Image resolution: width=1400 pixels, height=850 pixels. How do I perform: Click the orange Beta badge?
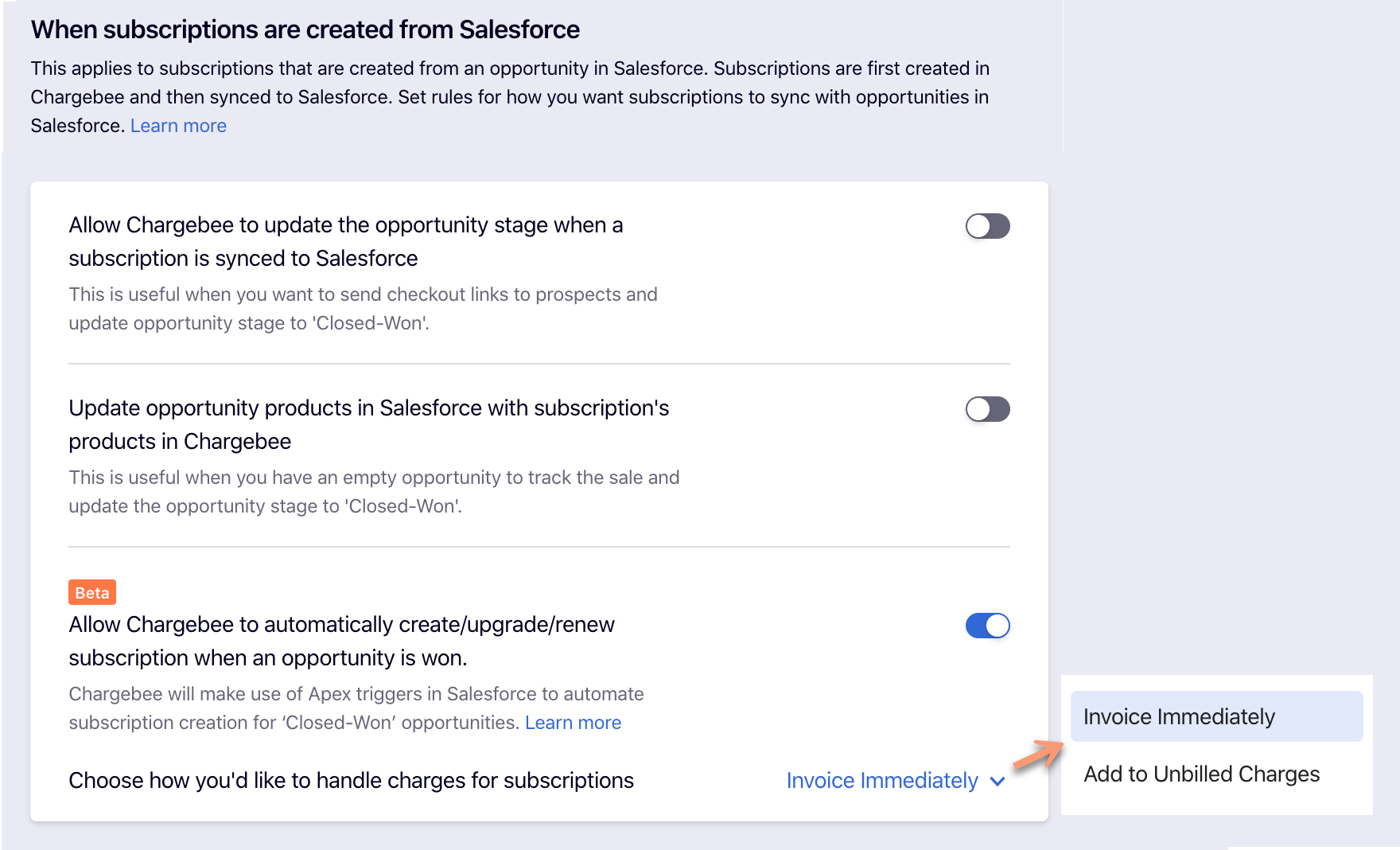pos(92,593)
